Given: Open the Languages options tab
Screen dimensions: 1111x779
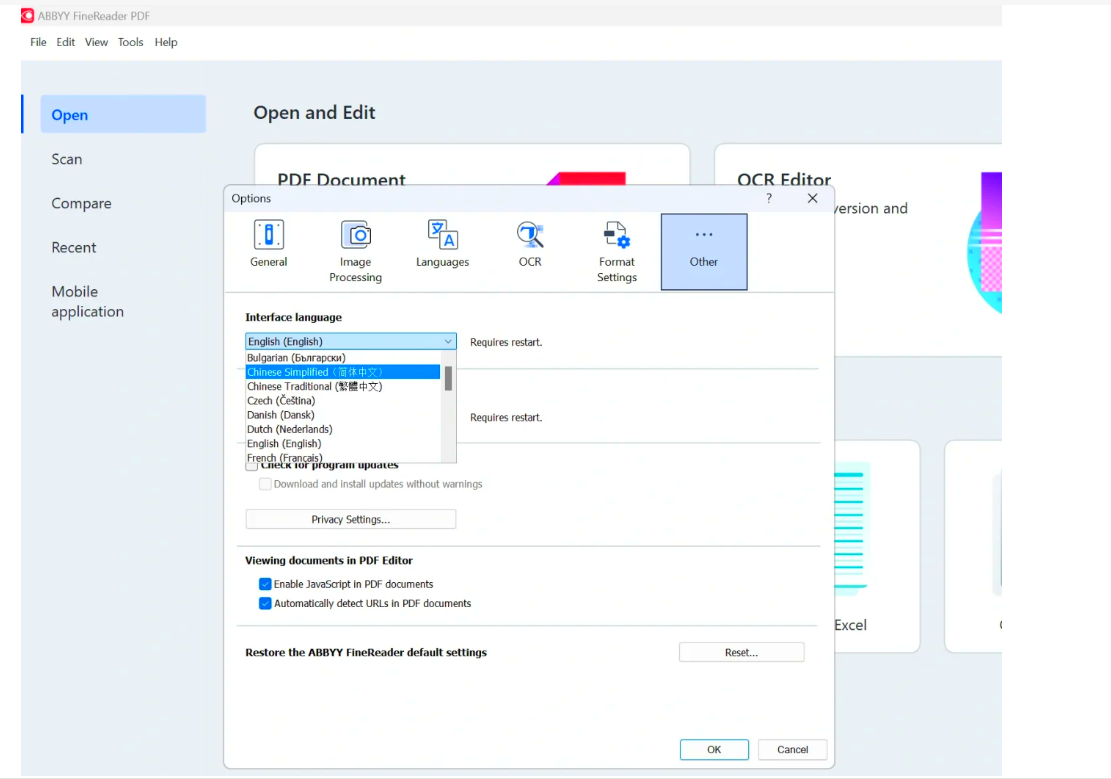Looking at the screenshot, I should pyautogui.click(x=442, y=245).
